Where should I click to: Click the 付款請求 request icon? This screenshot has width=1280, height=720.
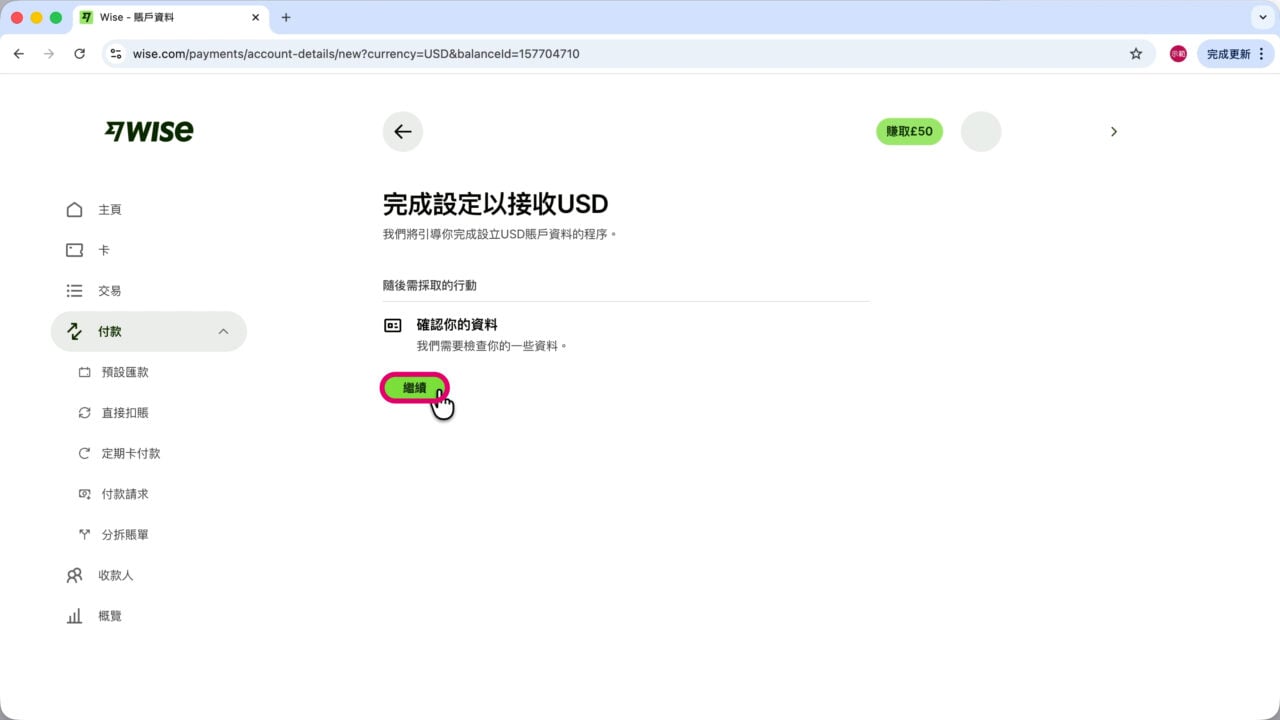click(84, 494)
